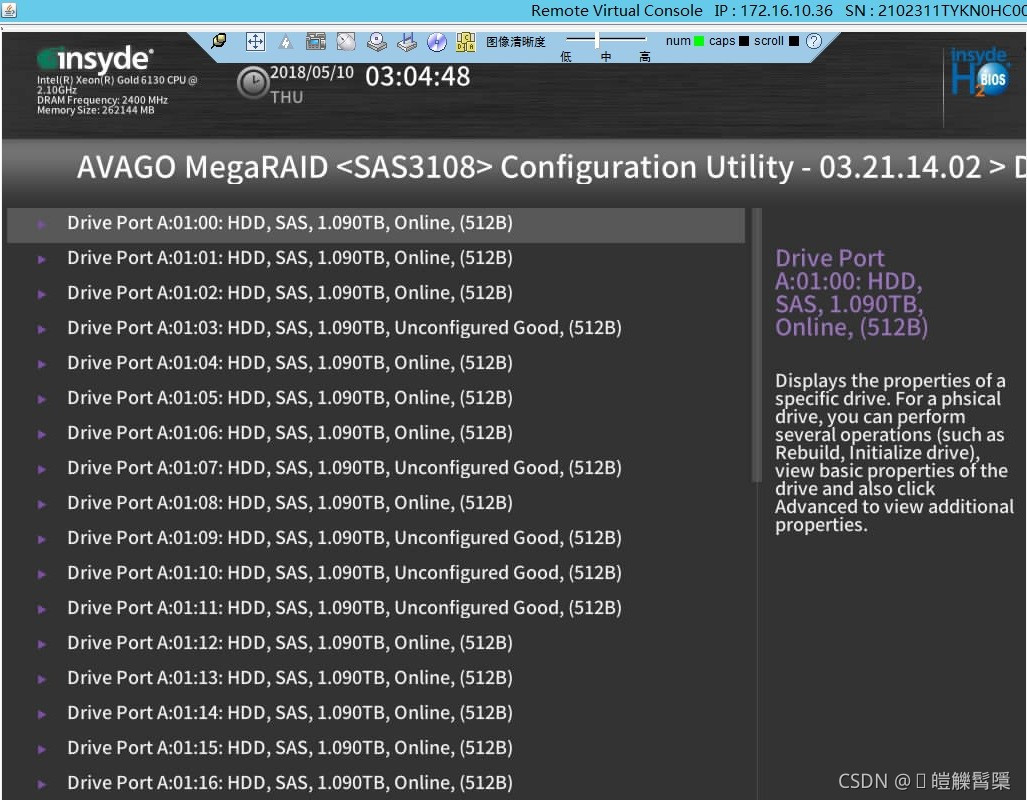Select Drive Port A:01:06 Online entry
The image size is (1027, 800).
289,433
